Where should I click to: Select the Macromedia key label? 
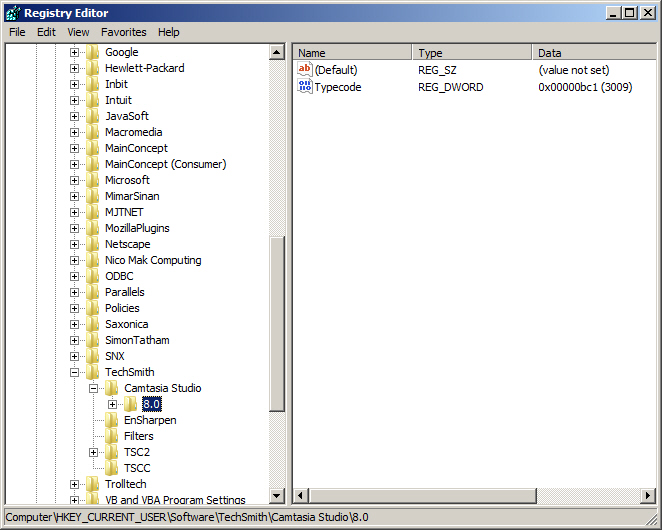tap(133, 133)
